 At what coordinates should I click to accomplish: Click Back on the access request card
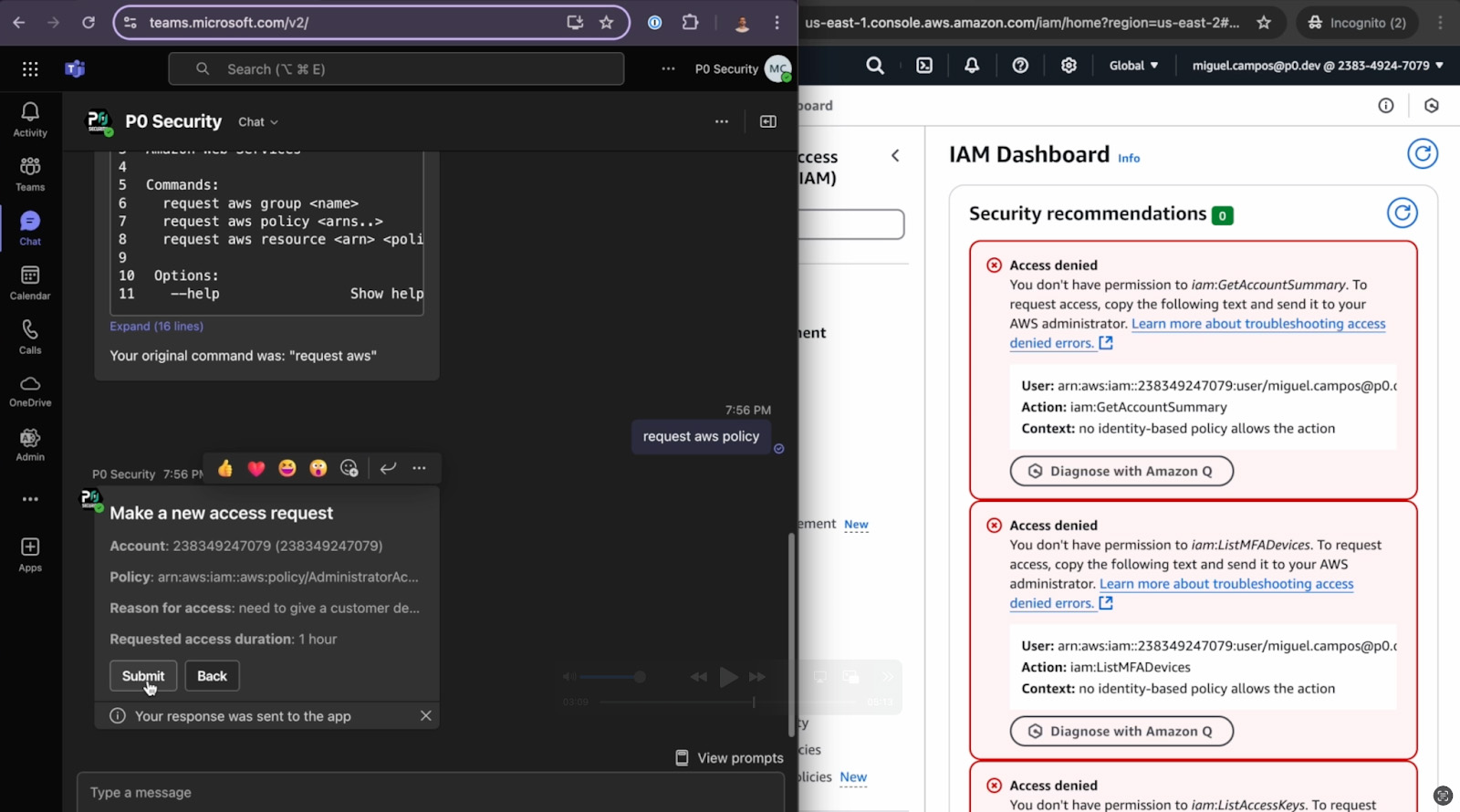212,676
